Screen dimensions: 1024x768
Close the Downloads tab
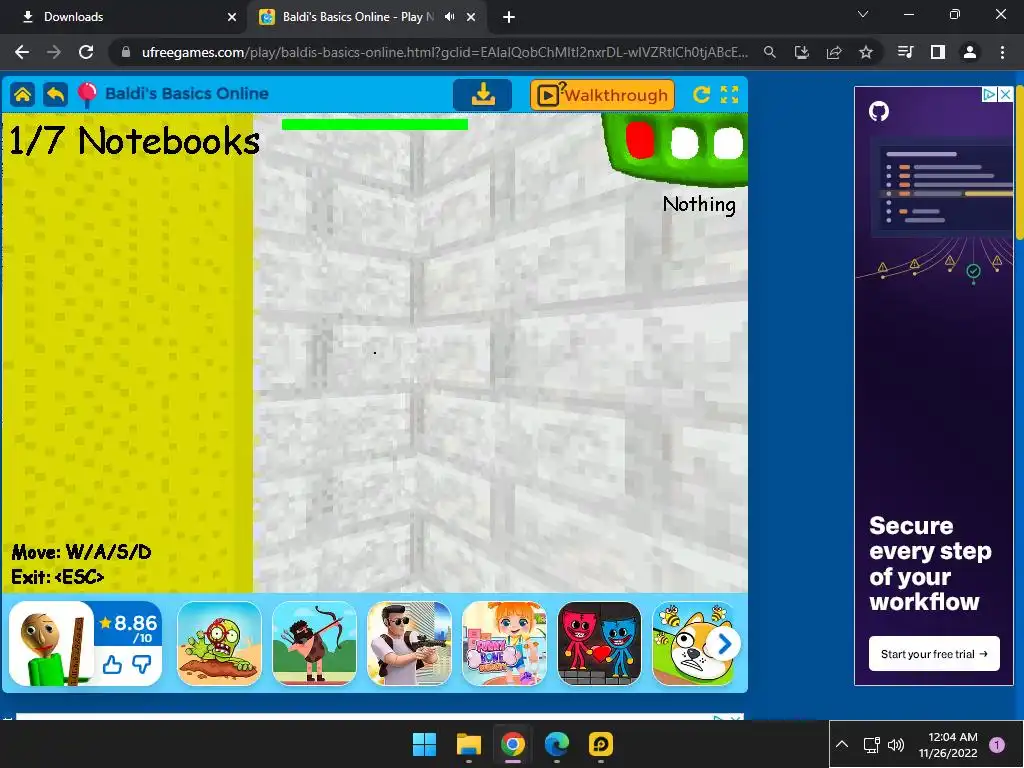pyautogui.click(x=232, y=17)
